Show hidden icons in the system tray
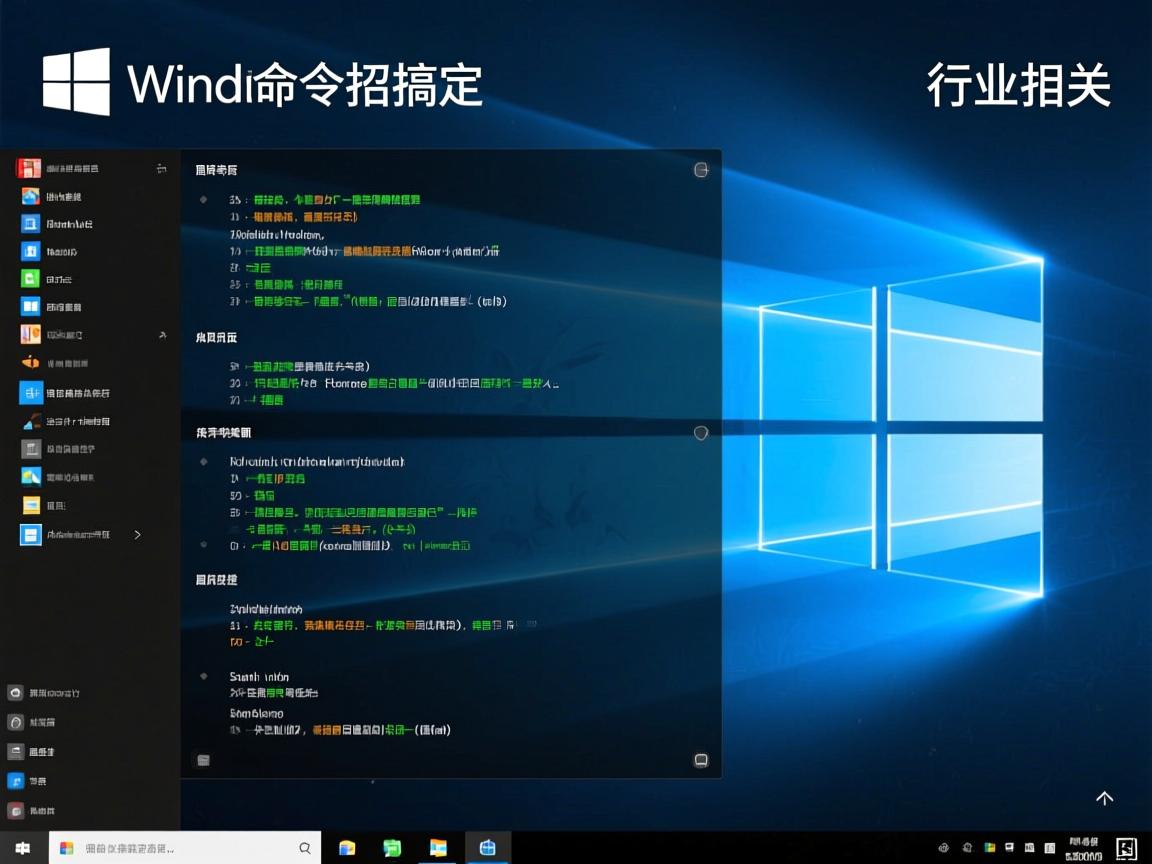Viewport: 1152px width, 864px height. click(942, 847)
